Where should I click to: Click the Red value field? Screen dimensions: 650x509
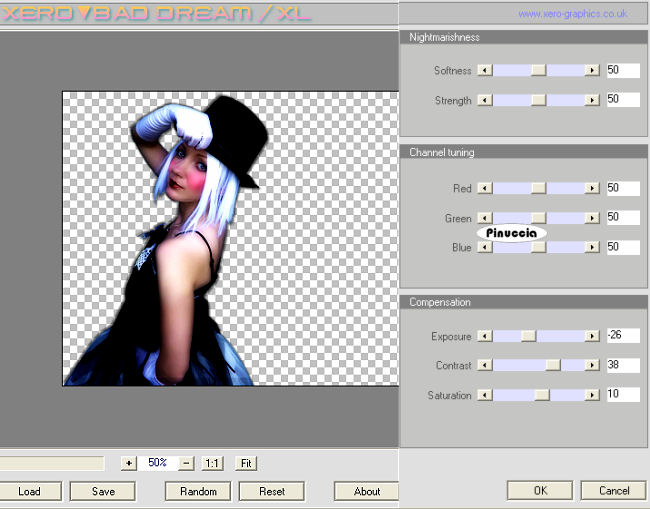[623, 188]
